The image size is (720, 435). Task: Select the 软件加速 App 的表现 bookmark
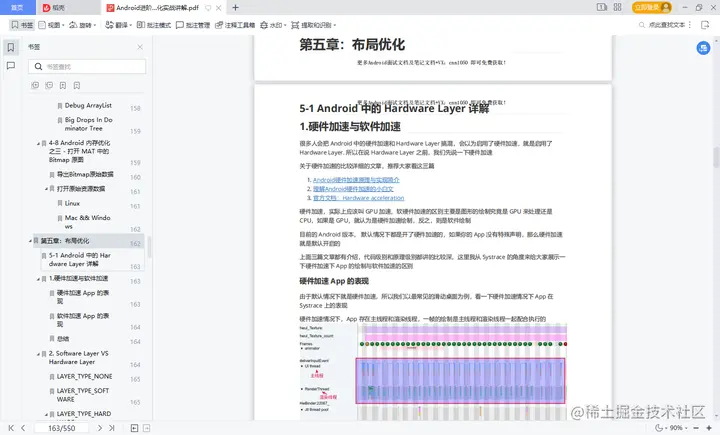[83, 320]
